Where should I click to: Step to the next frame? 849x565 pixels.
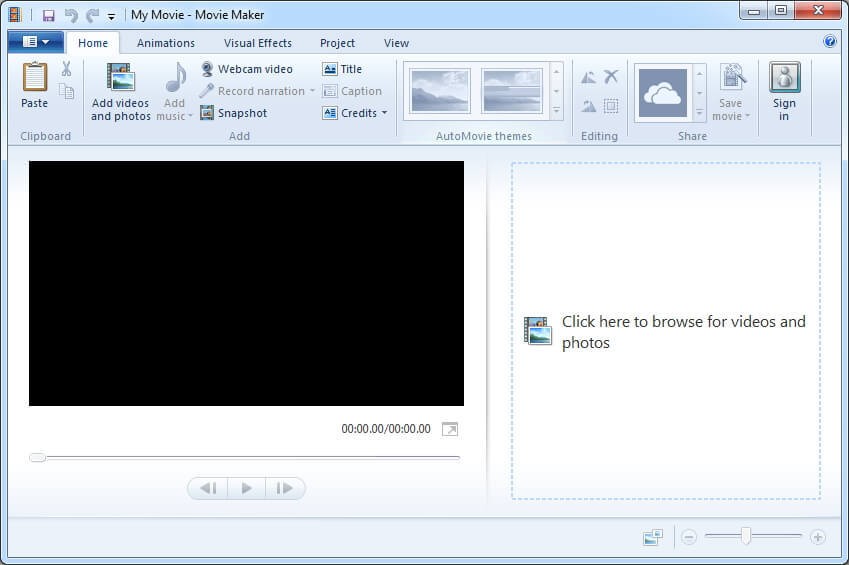point(285,488)
